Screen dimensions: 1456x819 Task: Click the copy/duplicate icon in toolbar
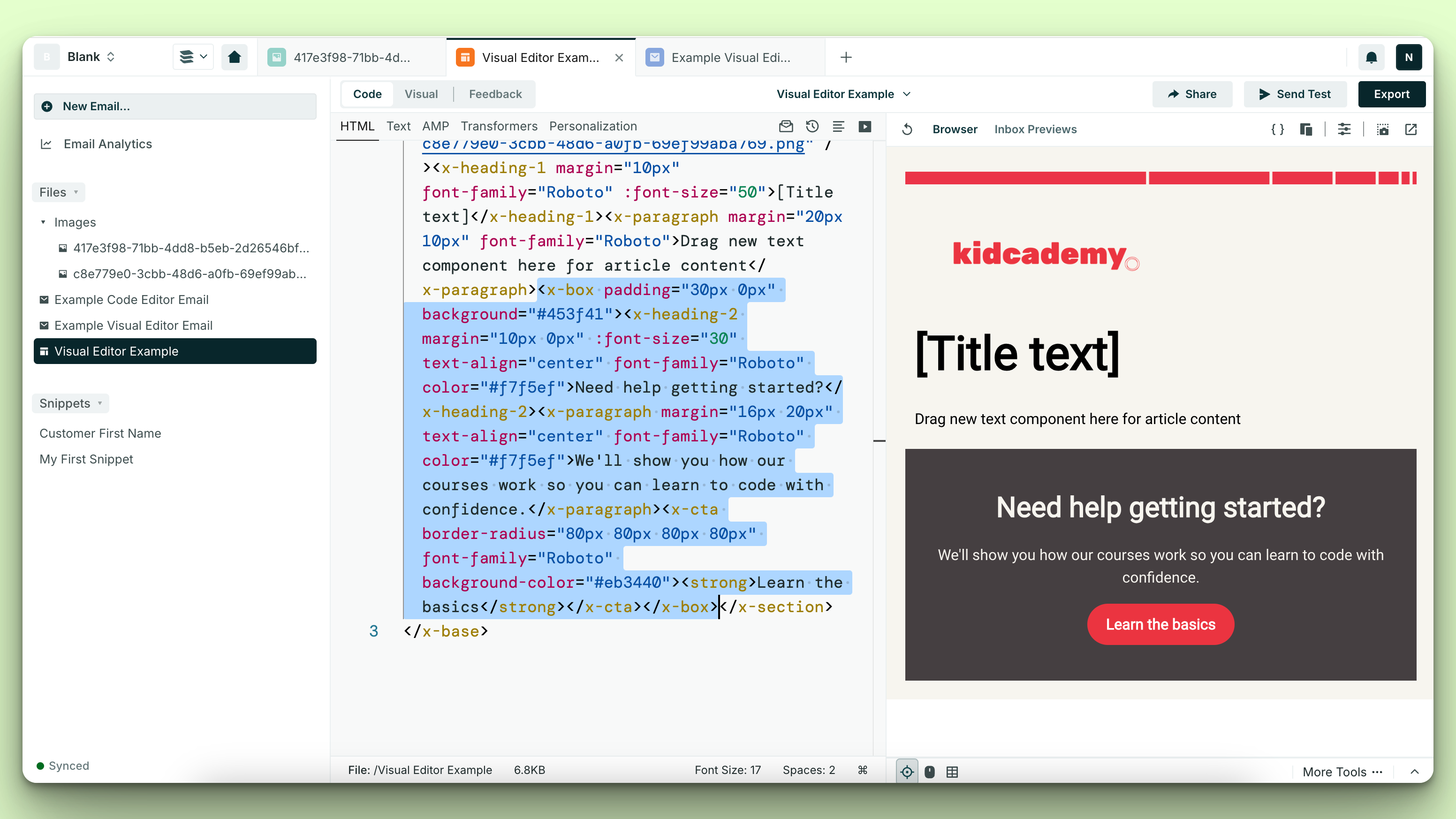click(x=1307, y=129)
